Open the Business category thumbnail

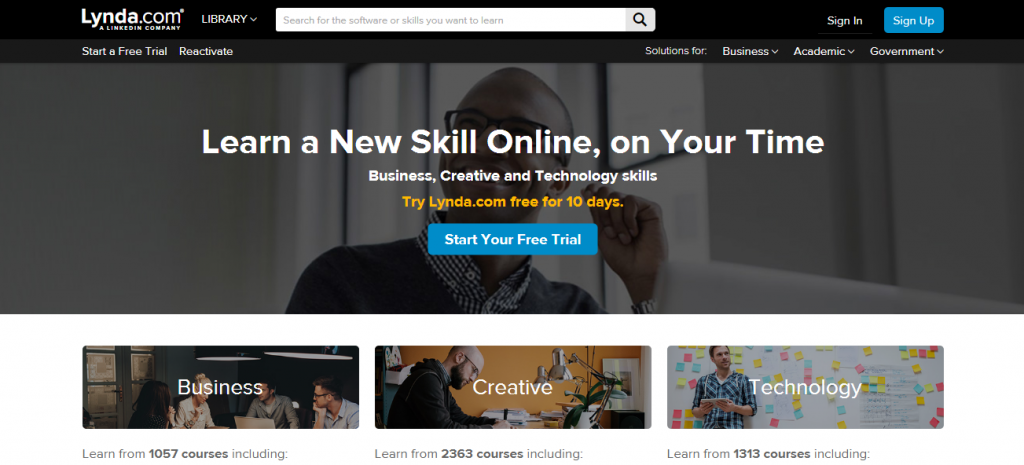221,387
